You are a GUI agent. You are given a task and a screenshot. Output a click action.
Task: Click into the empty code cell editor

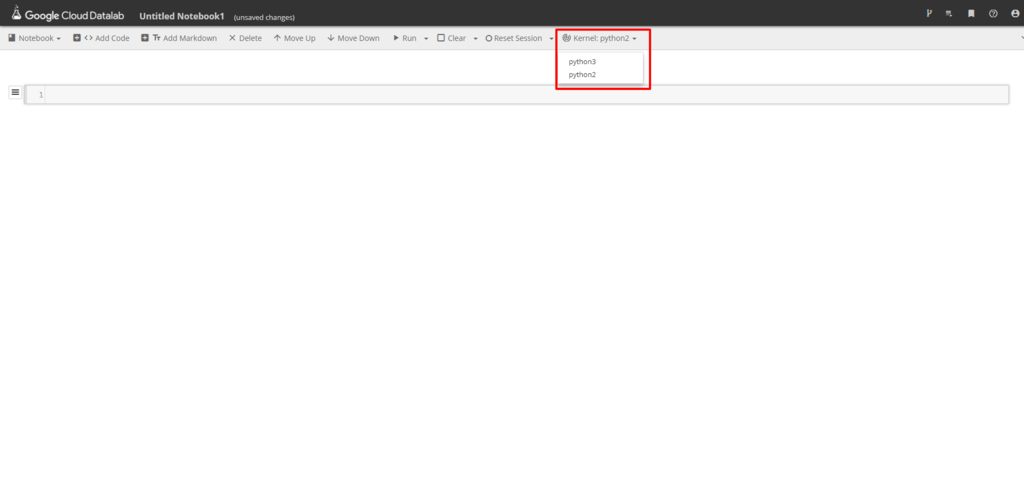click(526, 95)
